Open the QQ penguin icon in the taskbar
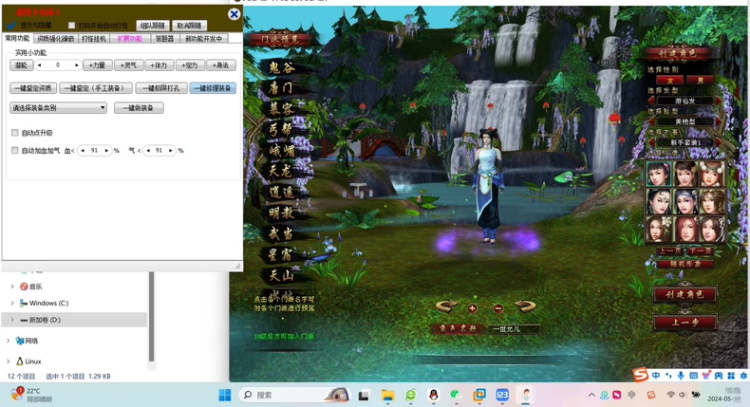 point(435,395)
